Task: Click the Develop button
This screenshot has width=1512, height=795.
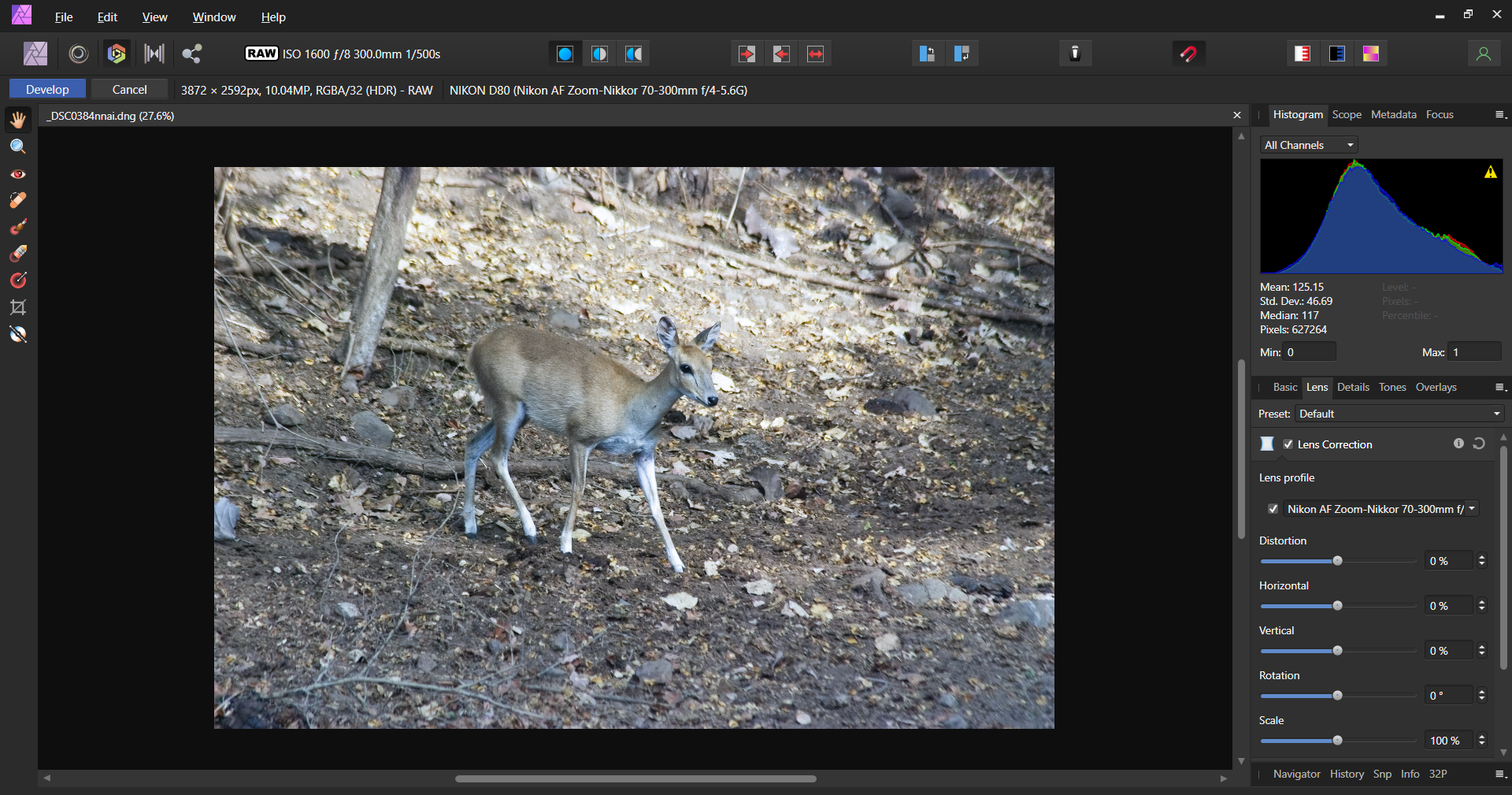Action: [47, 89]
